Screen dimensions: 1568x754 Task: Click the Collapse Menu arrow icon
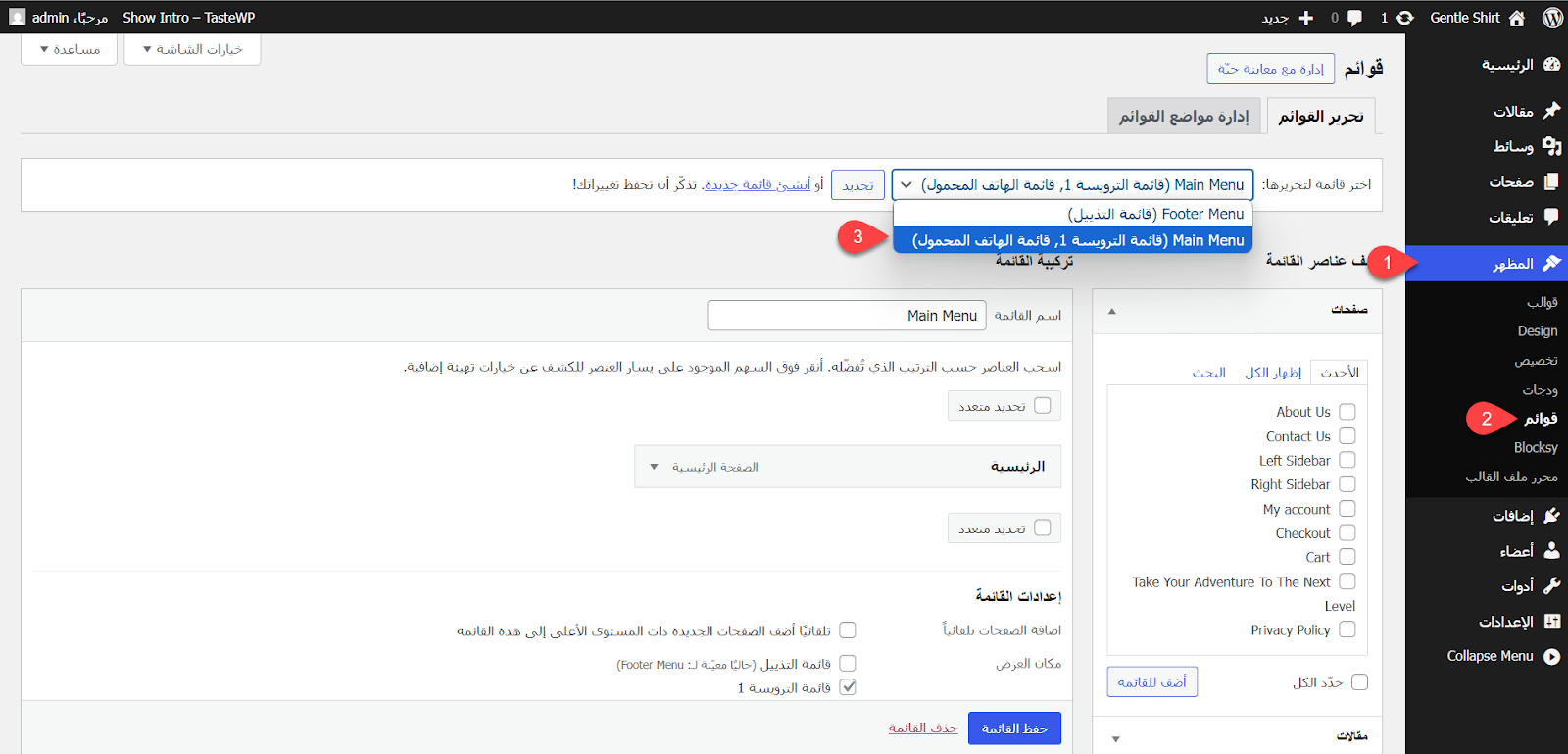coord(1551,656)
